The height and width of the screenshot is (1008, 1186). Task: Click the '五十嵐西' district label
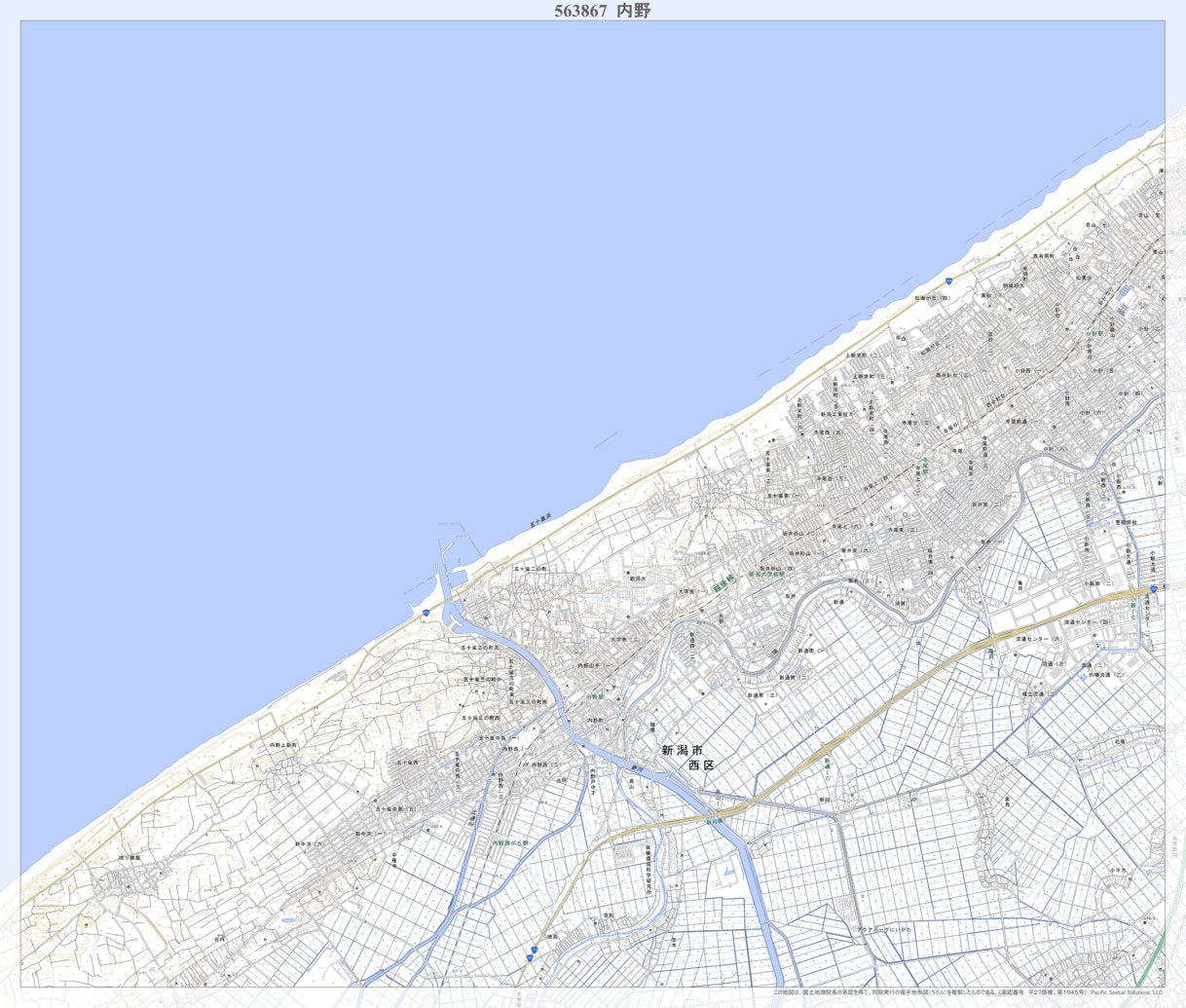coord(407,763)
